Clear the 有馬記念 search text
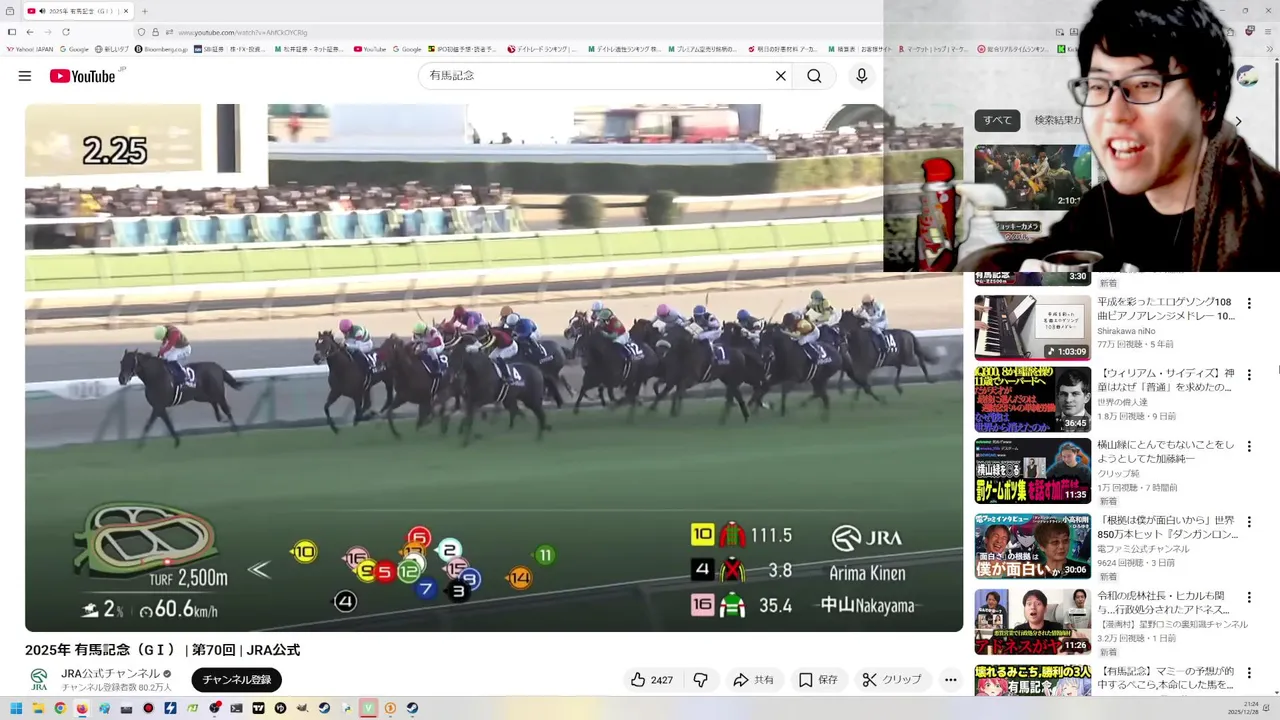 781,76
